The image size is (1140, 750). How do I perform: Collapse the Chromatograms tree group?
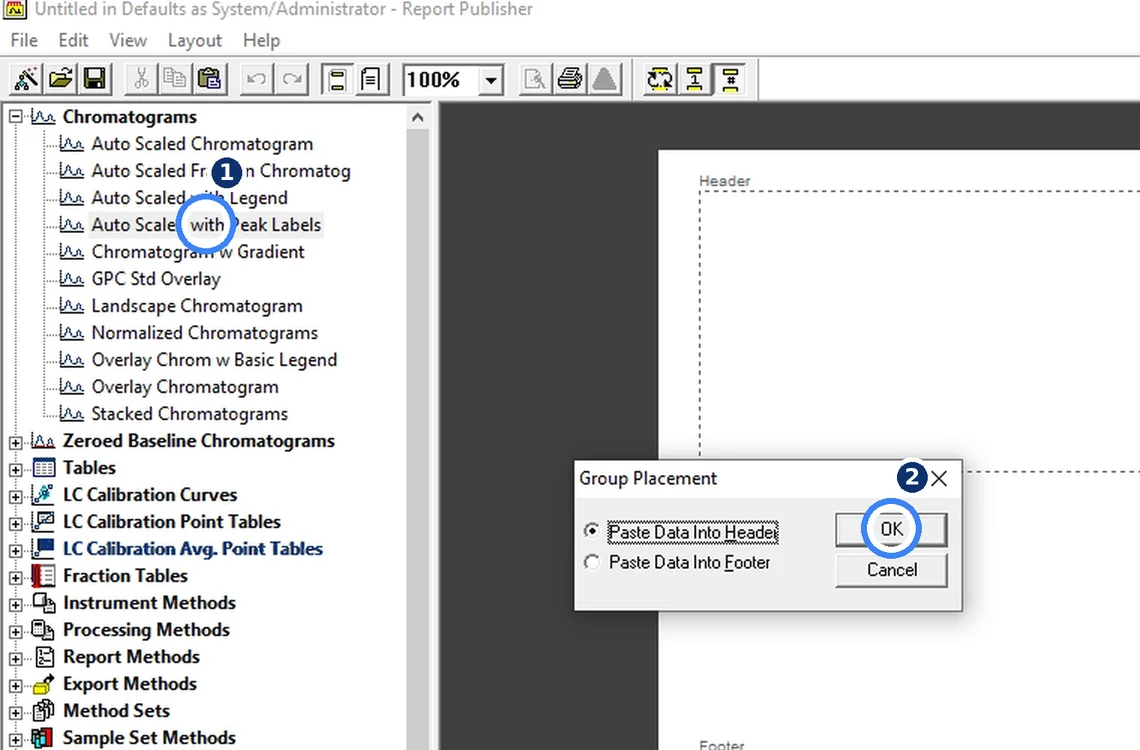[15, 116]
